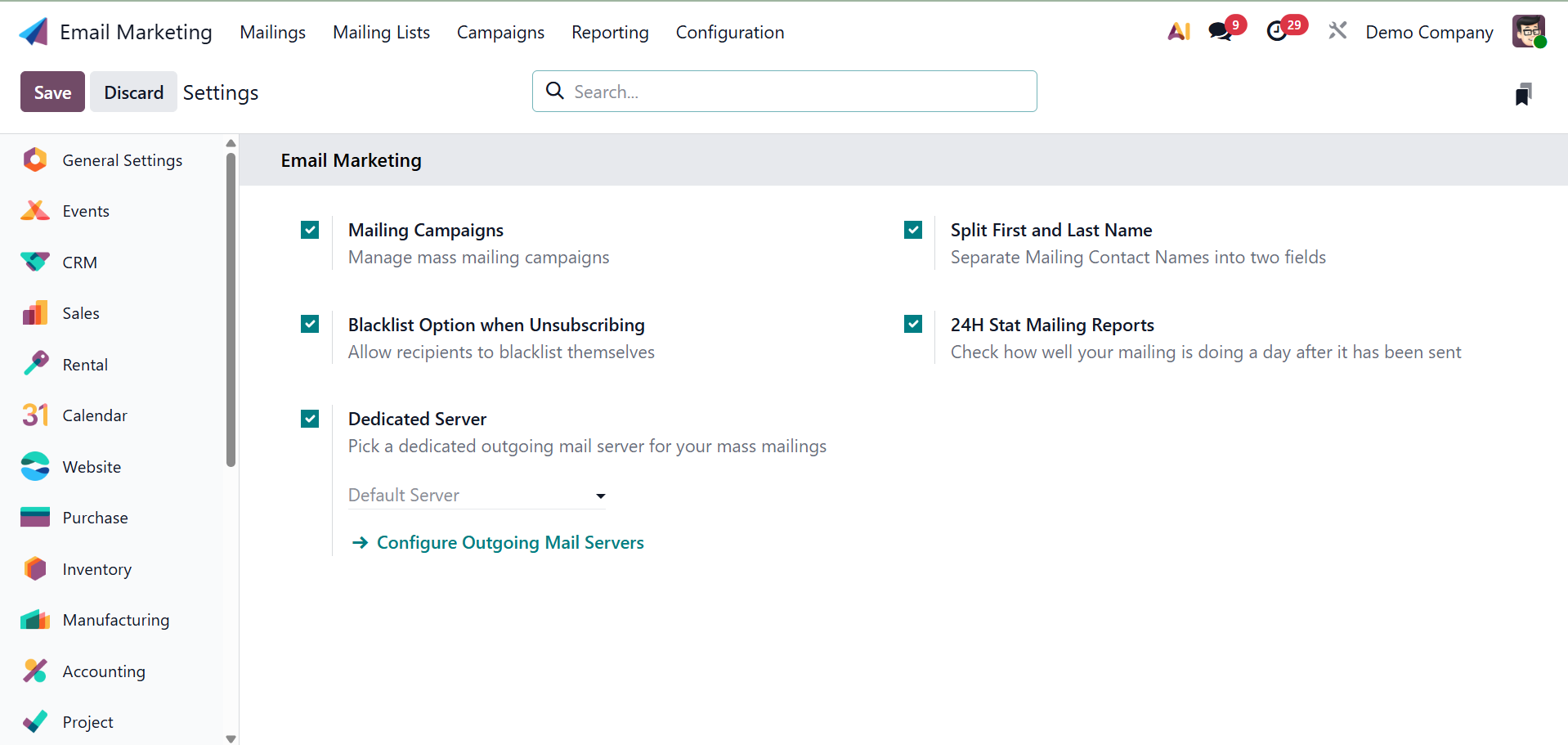Viewport: 1568px width, 745px height.
Task: Open CRM settings in sidebar
Action: point(79,263)
